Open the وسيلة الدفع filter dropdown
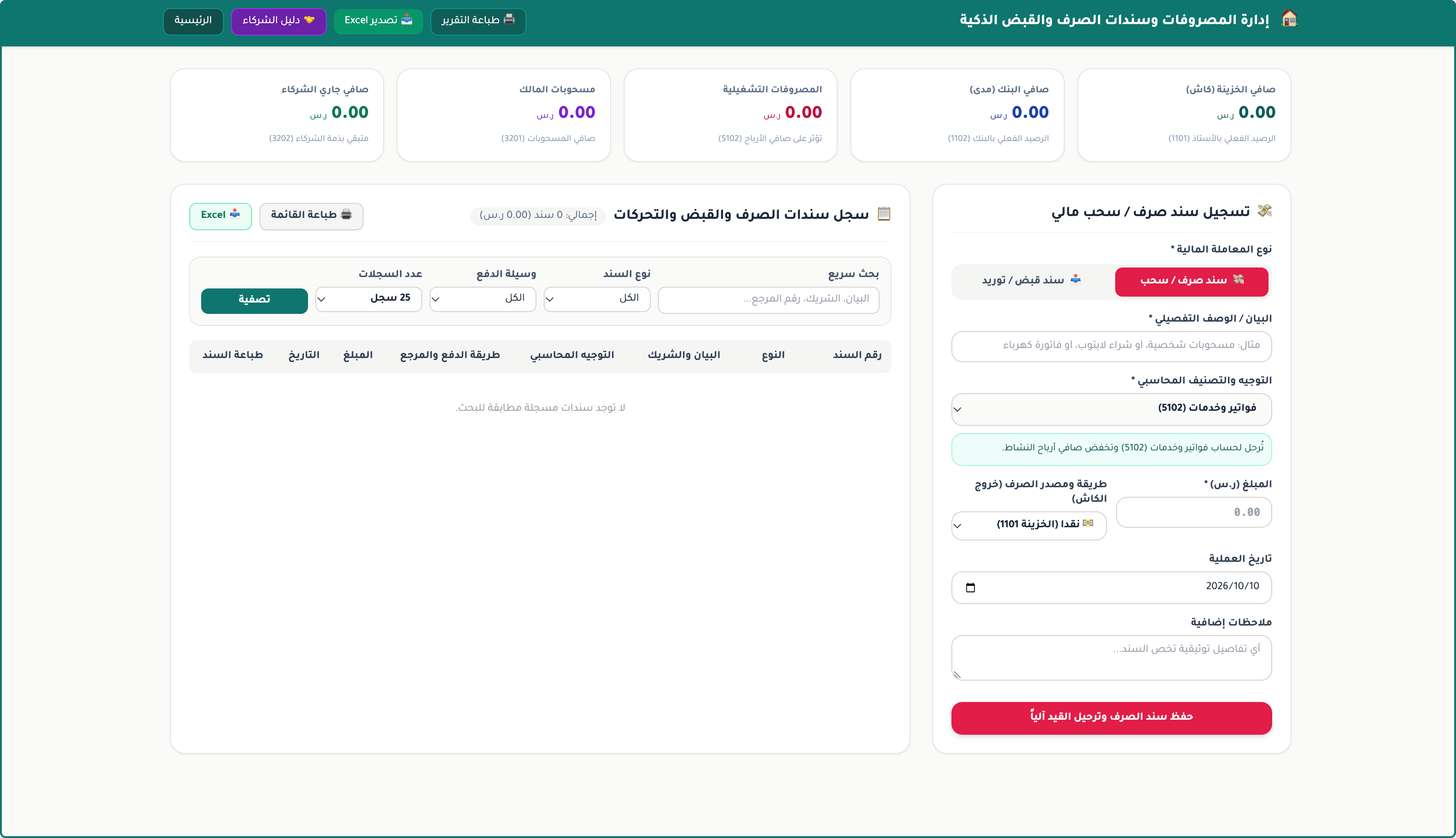 click(483, 299)
